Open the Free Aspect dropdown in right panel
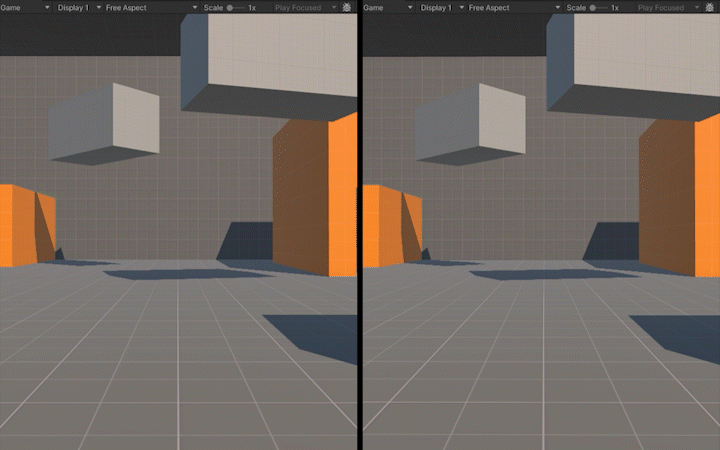This screenshot has height=450, width=720. click(514, 7)
